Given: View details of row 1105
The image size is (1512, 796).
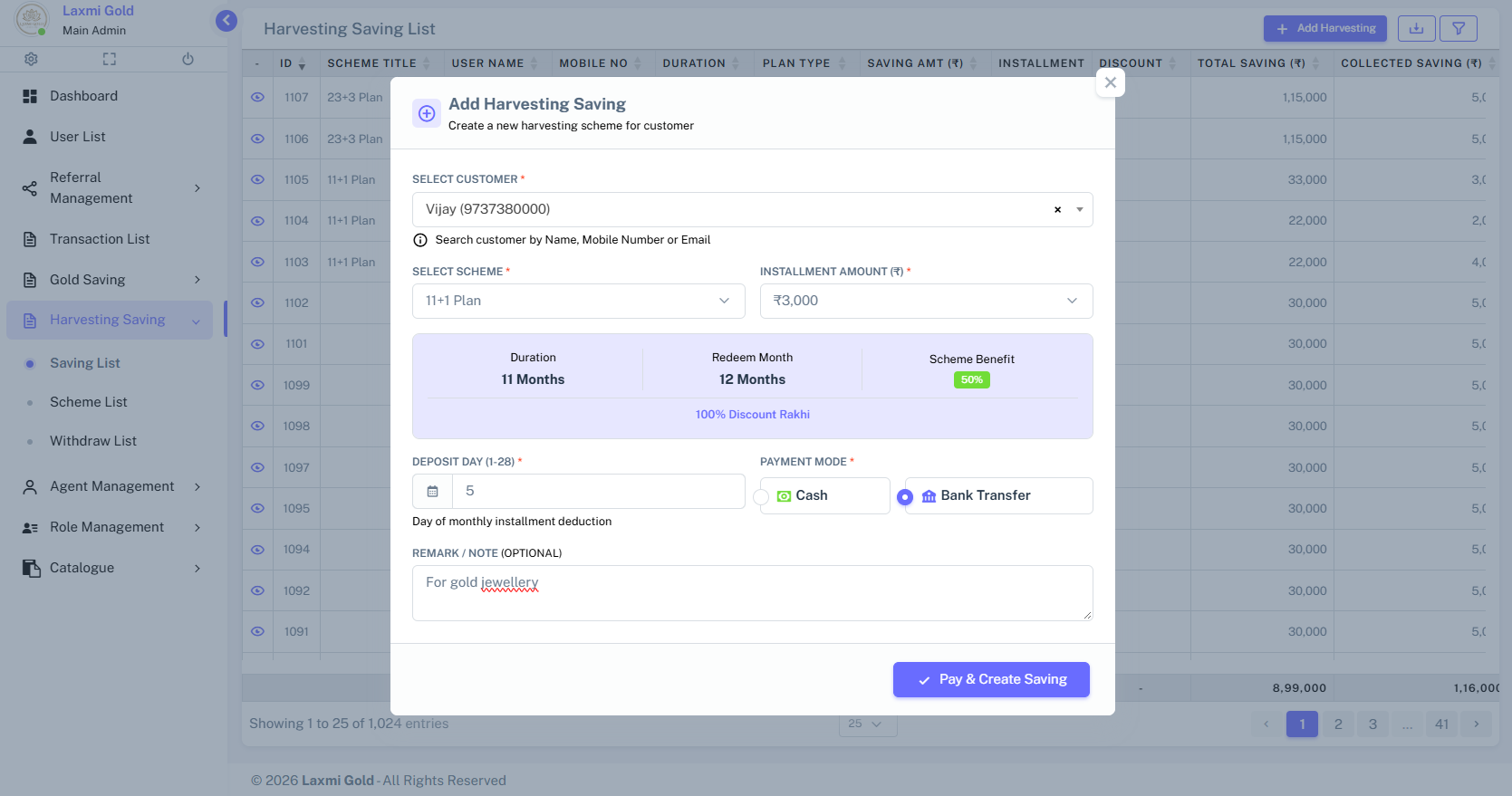Looking at the screenshot, I should point(257,179).
